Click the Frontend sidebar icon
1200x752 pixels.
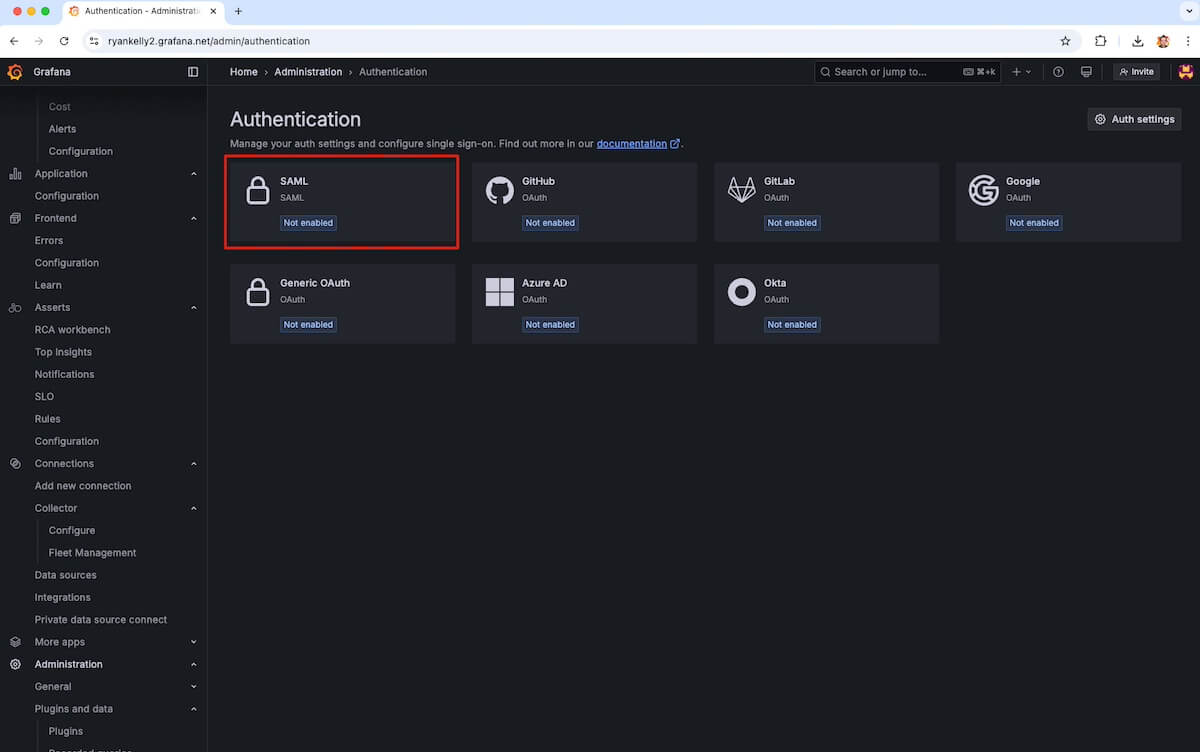pos(15,218)
